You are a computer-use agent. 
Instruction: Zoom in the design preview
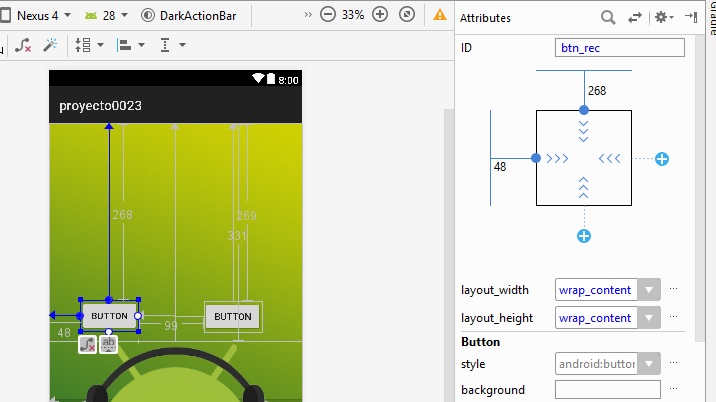click(x=380, y=15)
